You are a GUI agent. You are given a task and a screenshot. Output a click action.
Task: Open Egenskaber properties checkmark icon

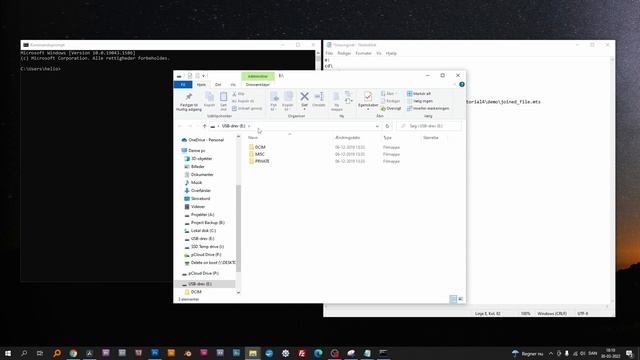[368, 96]
